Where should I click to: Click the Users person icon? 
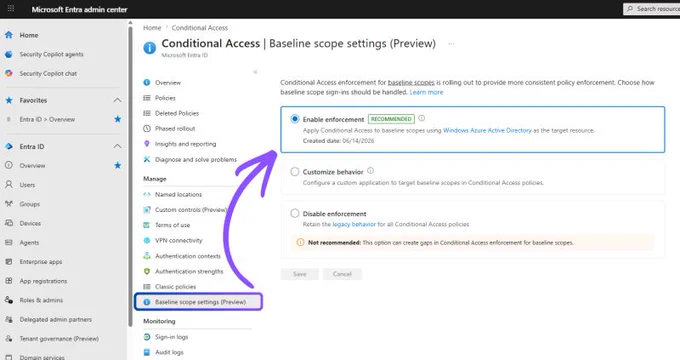pyautogui.click(x=9, y=185)
